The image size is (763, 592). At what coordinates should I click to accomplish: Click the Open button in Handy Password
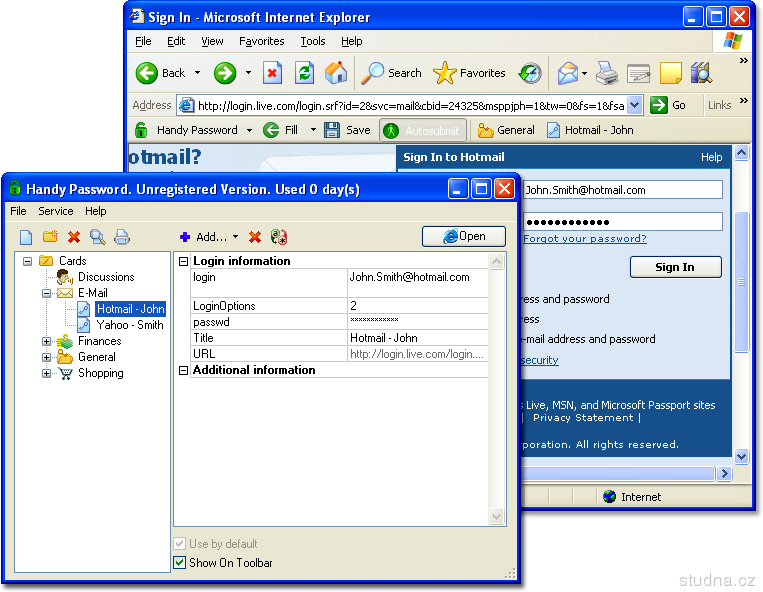click(x=464, y=236)
